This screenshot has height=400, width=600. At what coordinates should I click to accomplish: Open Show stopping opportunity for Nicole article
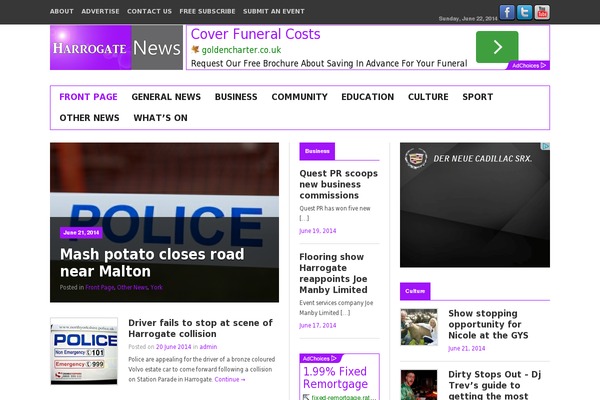488,324
